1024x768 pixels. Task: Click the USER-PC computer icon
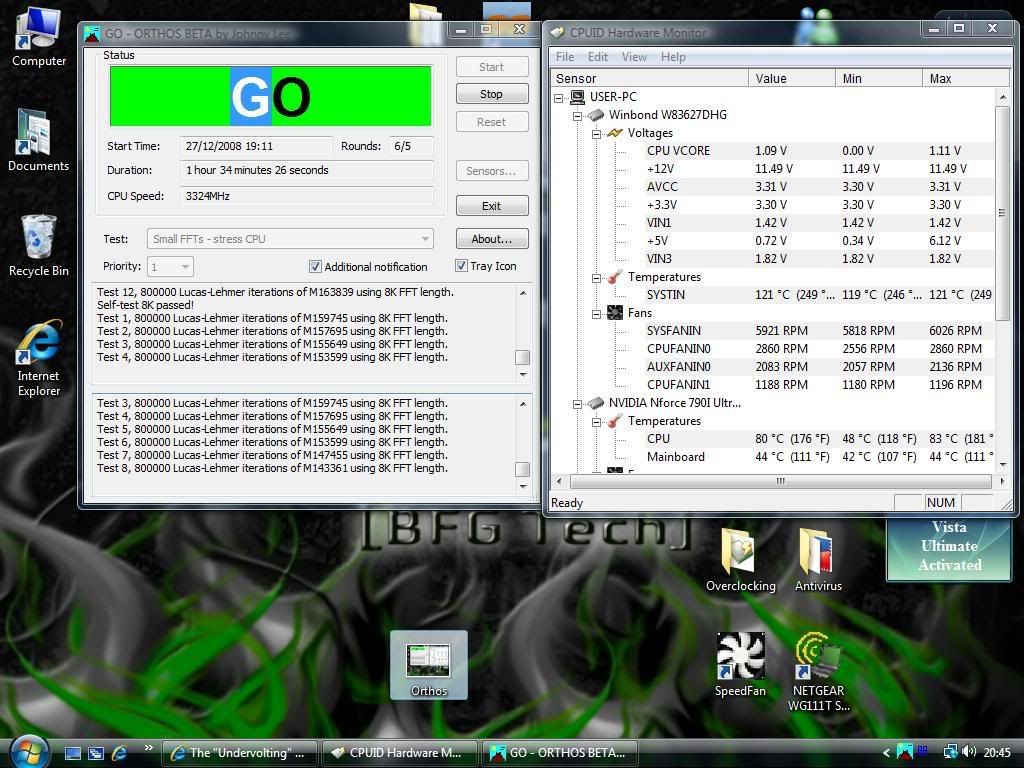(x=577, y=97)
